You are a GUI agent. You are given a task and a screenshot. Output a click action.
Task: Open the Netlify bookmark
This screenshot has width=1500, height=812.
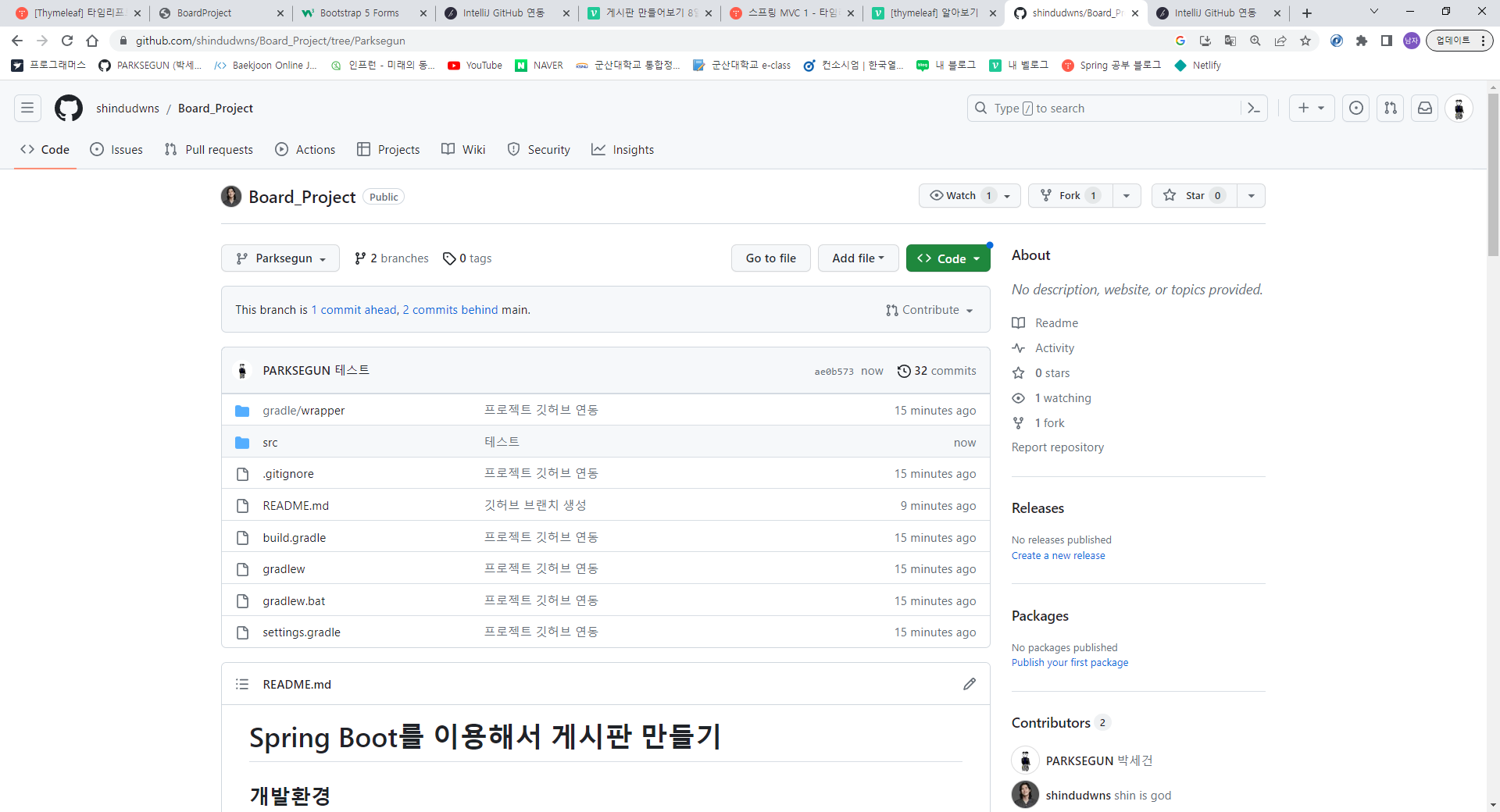pyautogui.click(x=1198, y=66)
